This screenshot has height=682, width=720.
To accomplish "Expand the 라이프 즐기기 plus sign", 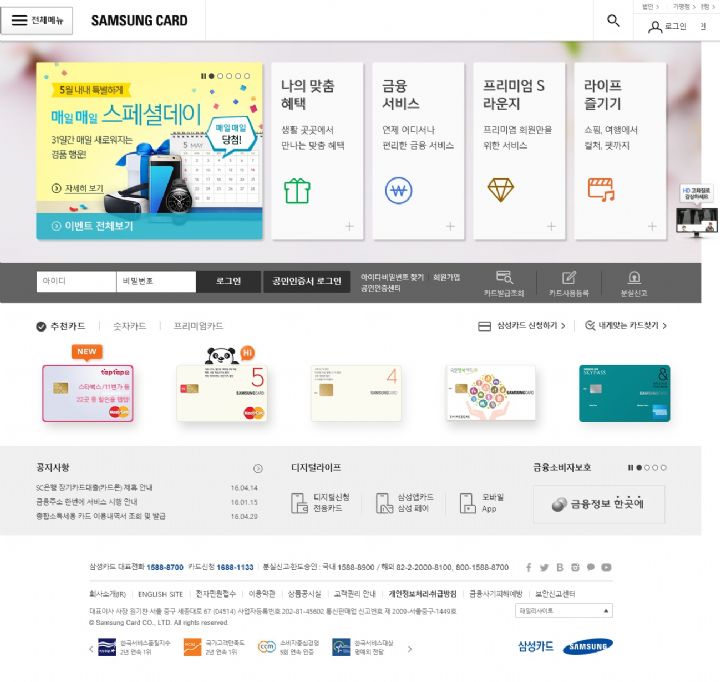I will tap(652, 226).
